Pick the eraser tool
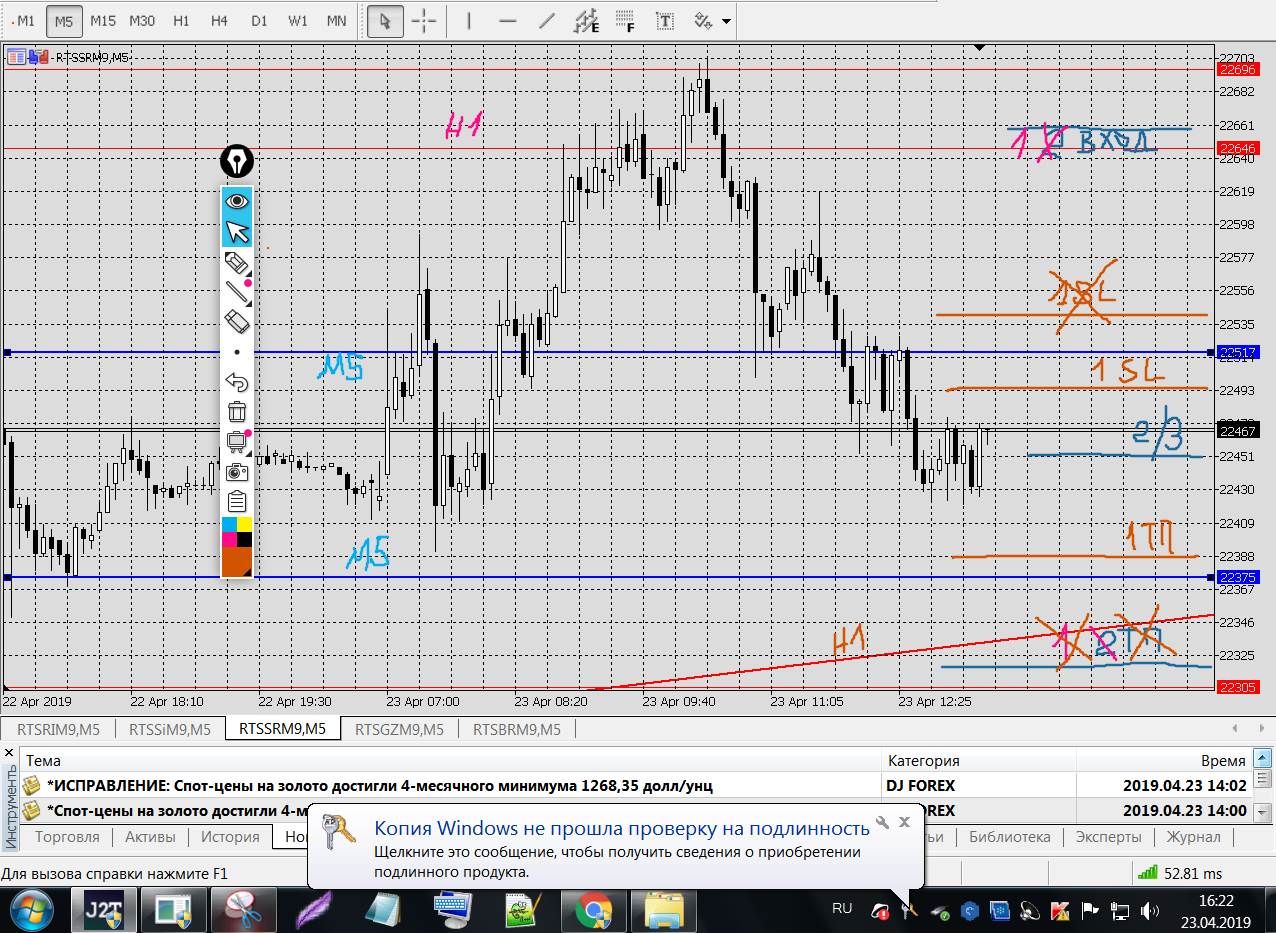Screen dimensions: 1276x933 coord(237,322)
